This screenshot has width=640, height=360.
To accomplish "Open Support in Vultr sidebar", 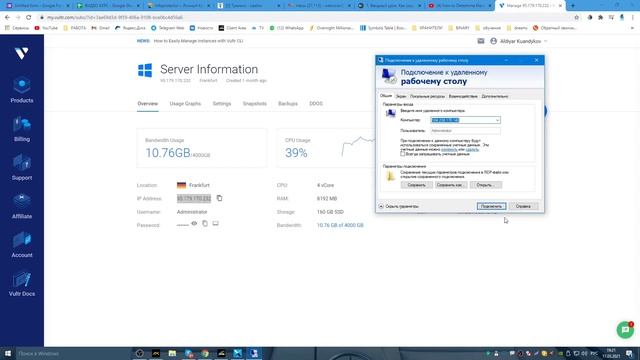I will tap(22, 167).
